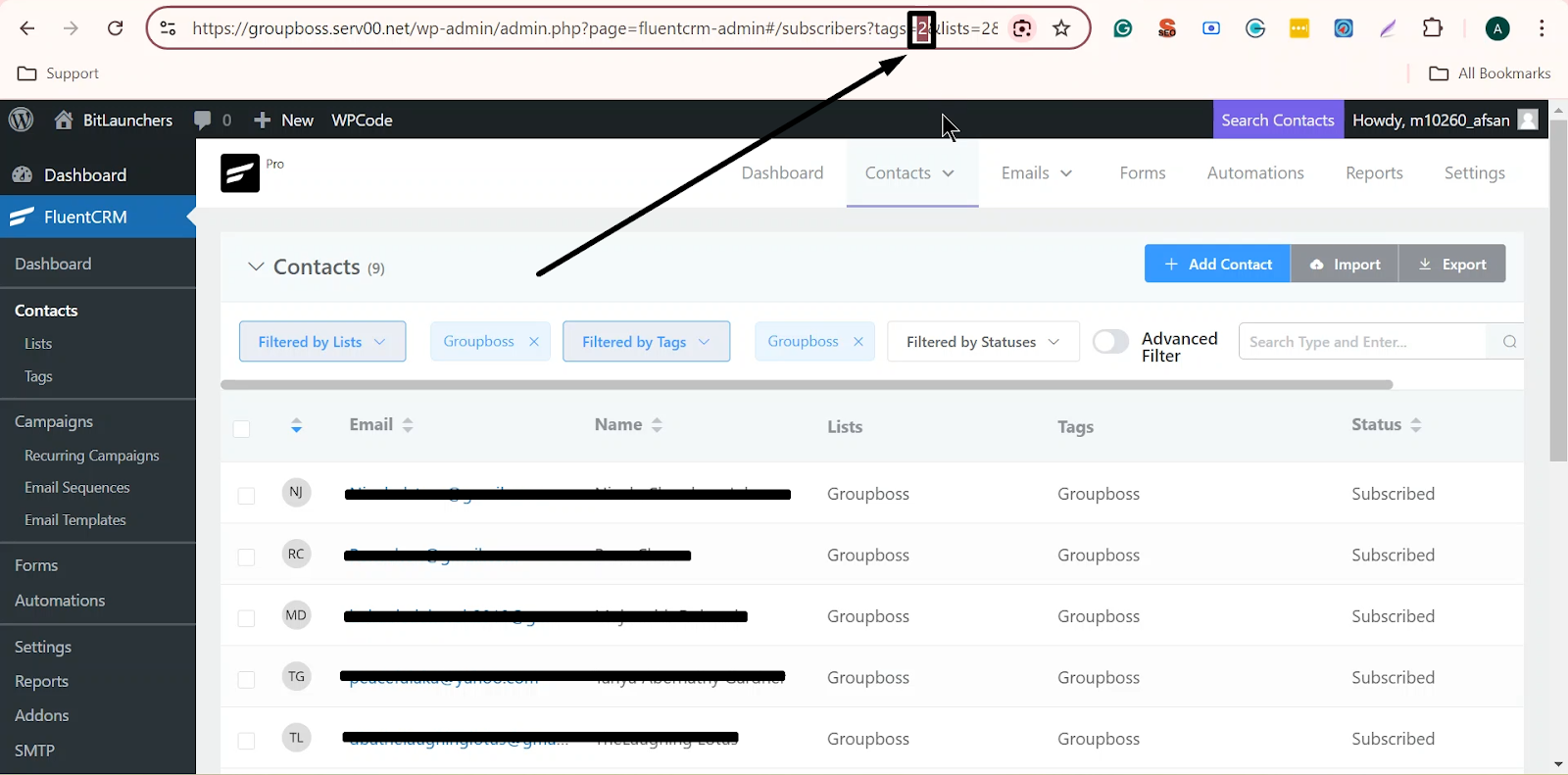Viewport: 1568px width, 775px height.
Task: Check the TG contact row checkbox
Action: pyautogui.click(x=246, y=679)
